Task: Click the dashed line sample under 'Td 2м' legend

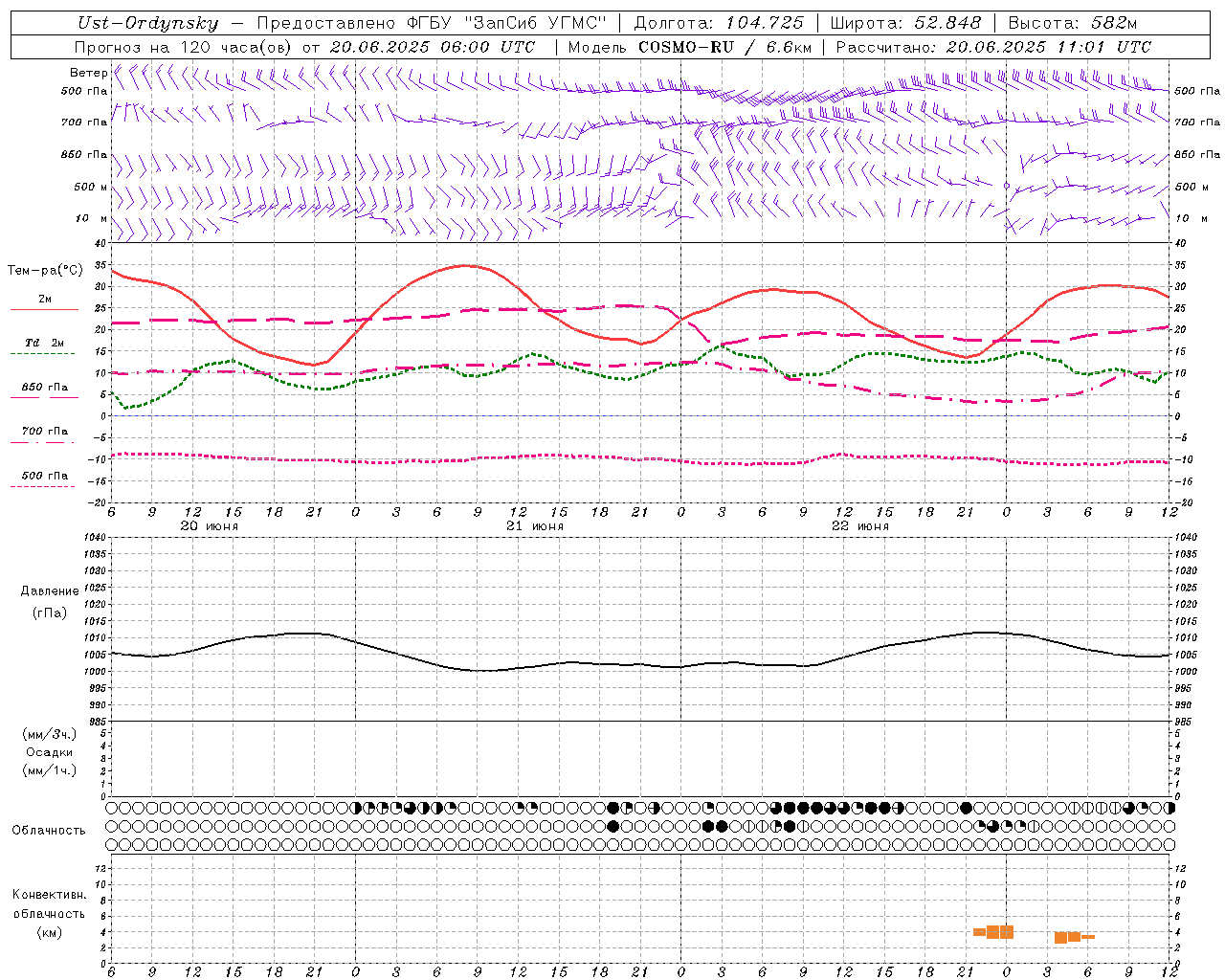Action: [x=42, y=354]
